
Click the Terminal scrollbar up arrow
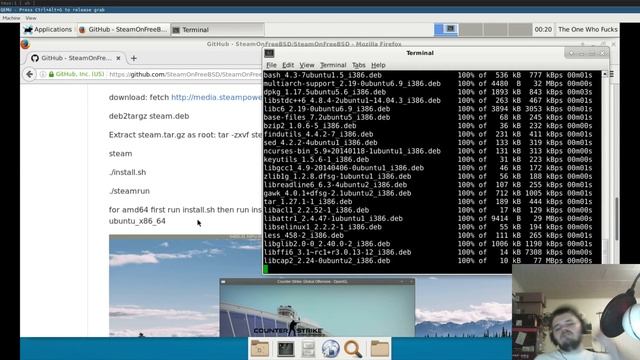pyautogui.click(x=605, y=74)
